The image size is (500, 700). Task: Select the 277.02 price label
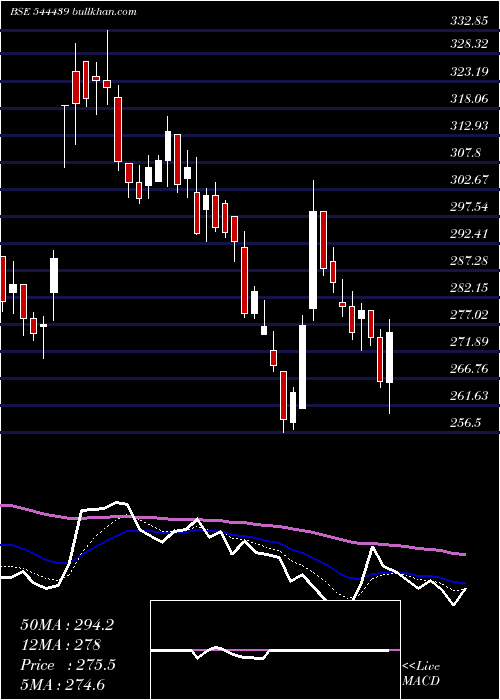(469, 315)
